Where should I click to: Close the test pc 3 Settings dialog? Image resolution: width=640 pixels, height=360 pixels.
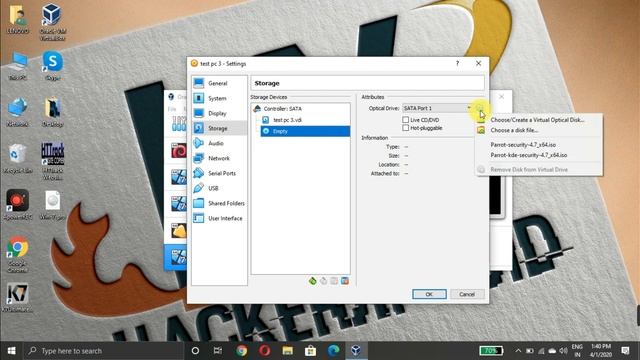tap(478, 64)
